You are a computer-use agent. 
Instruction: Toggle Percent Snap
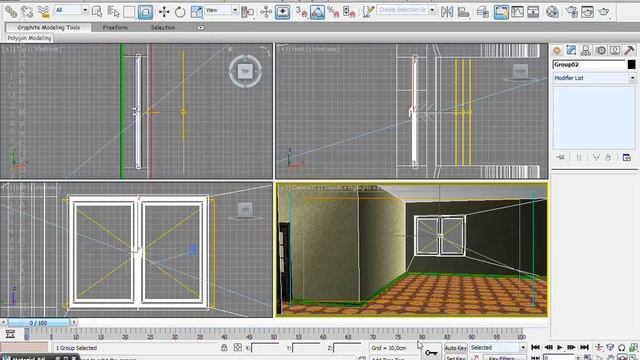(x=333, y=11)
